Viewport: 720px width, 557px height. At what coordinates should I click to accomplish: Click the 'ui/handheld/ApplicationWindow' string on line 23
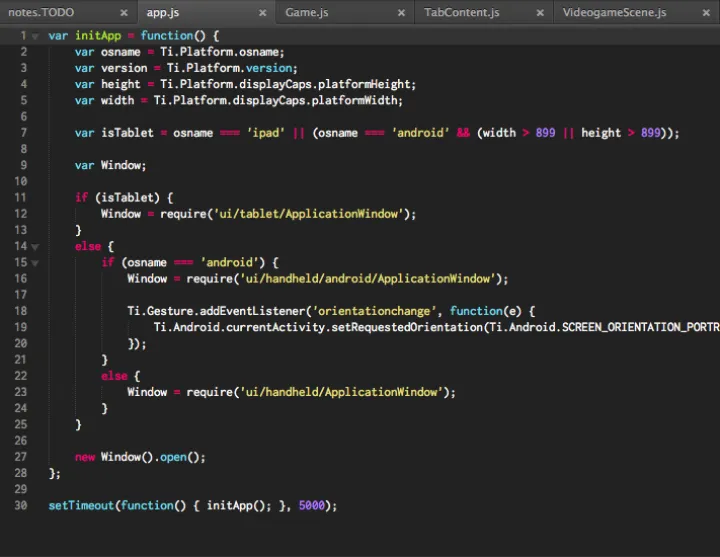click(341, 392)
